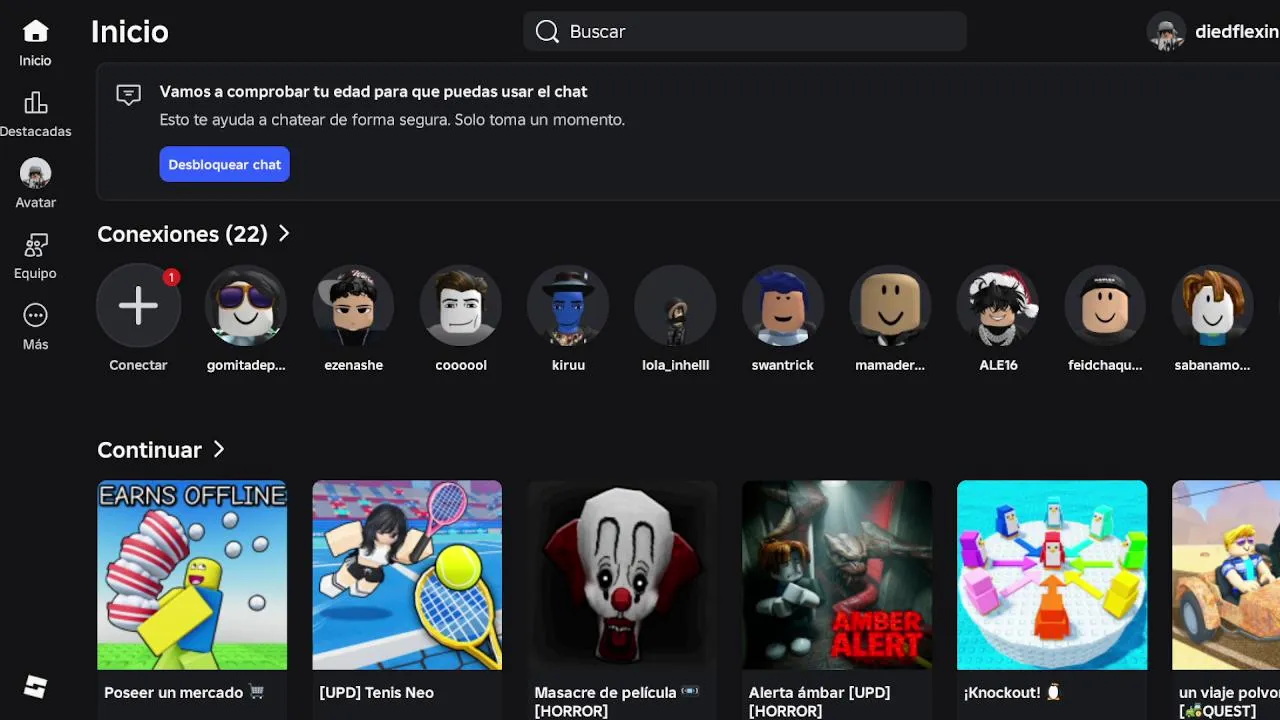Open coooool friend avatar
The width and height of the screenshot is (1280, 720).
[x=461, y=306]
